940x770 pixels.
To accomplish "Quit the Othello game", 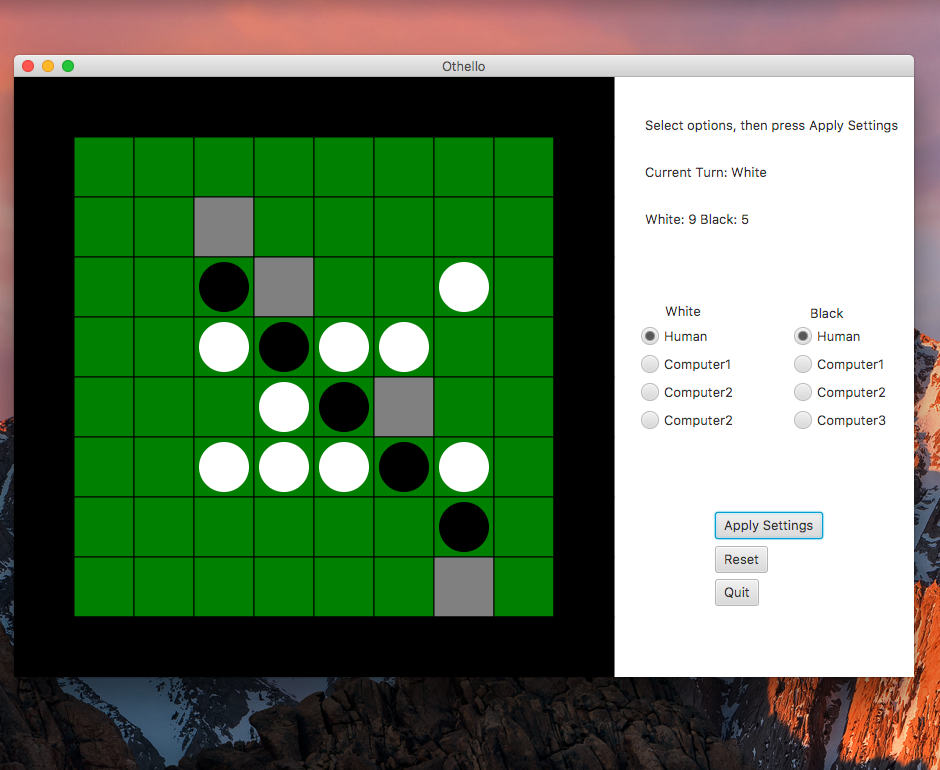I will coord(737,592).
